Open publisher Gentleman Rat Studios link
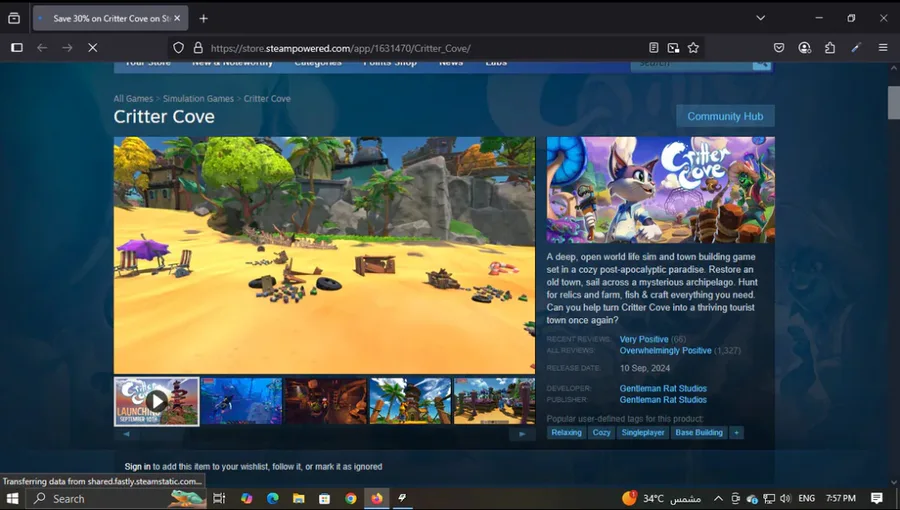 coord(663,400)
